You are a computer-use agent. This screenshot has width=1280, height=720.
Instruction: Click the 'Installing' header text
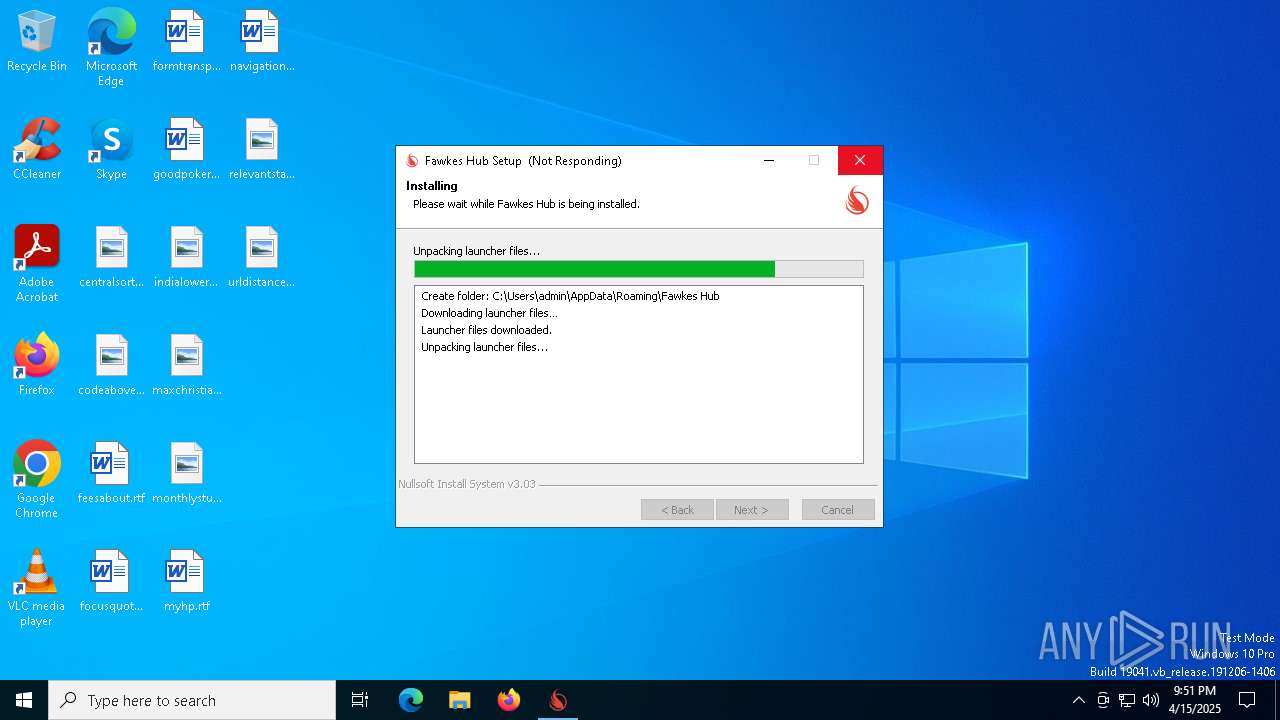coord(432,186)
